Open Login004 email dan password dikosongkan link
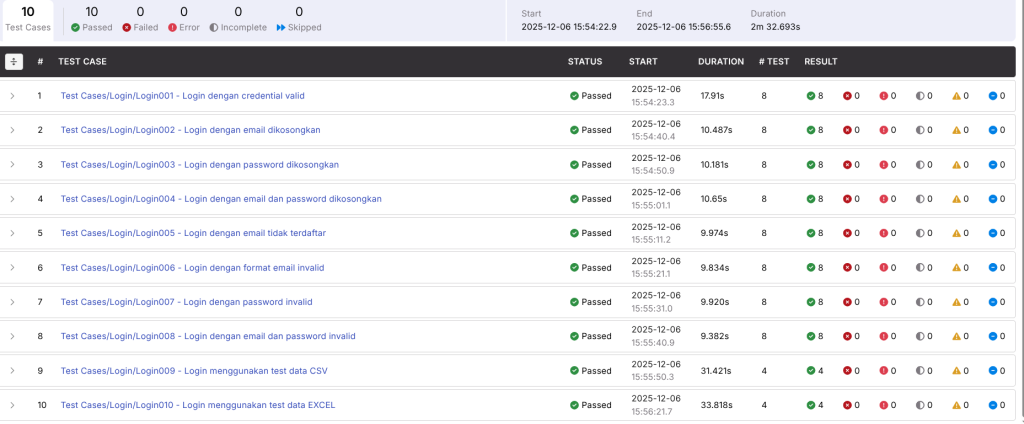Screen dimensions: 1024x424 click(x=221, y=199)
